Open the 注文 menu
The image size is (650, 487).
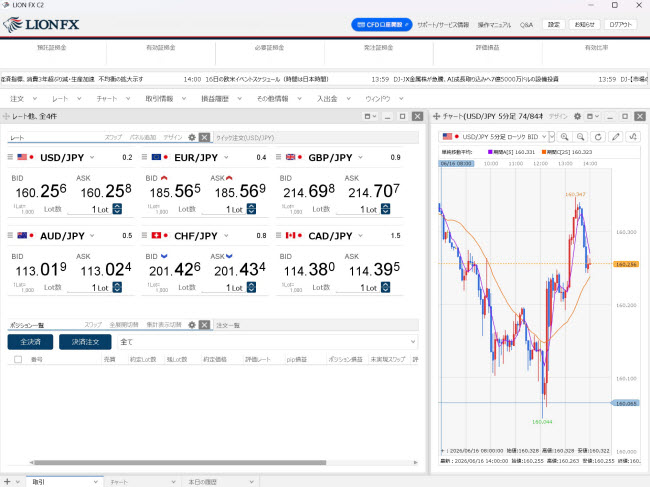tap(23, 99)
